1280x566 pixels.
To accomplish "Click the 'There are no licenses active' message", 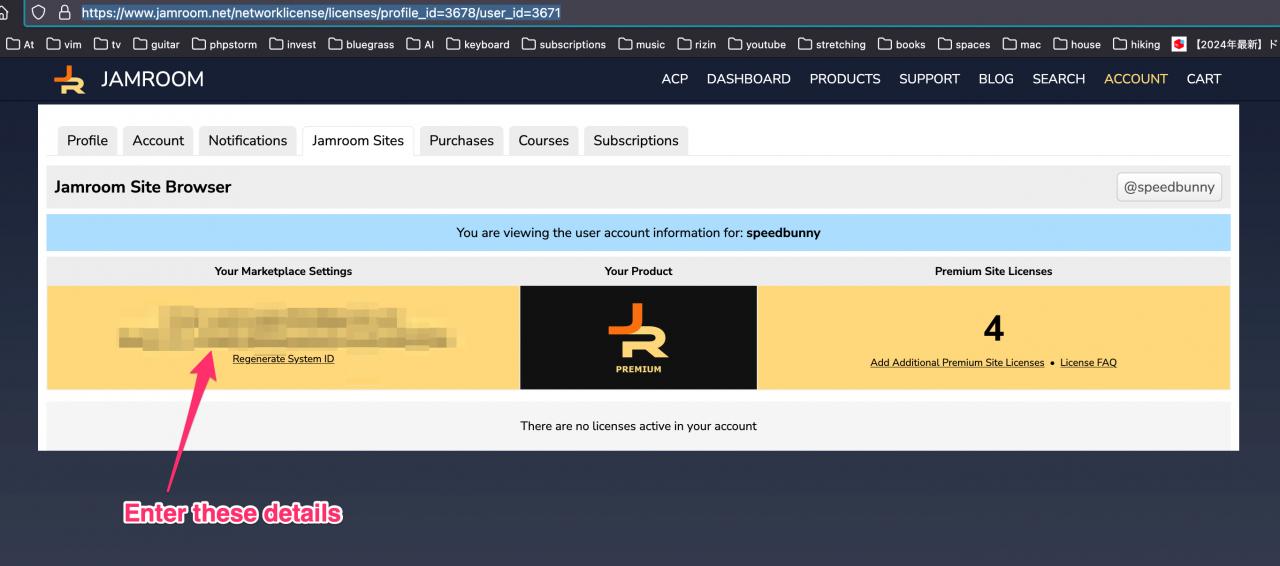I will click(x=638, y=426).
